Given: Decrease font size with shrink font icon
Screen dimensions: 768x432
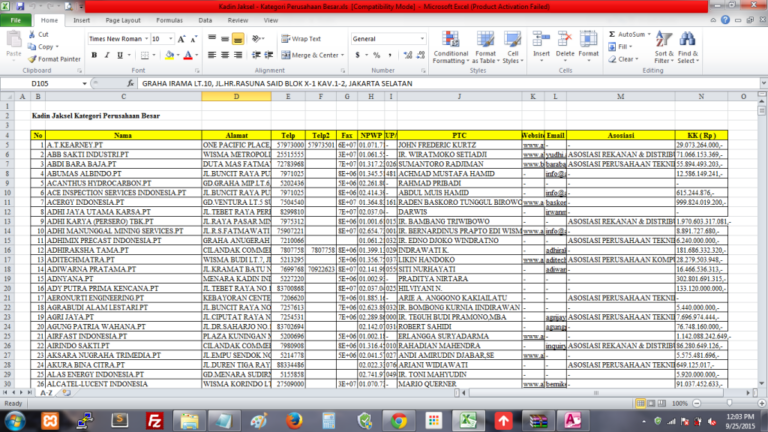Looking at the screenshot, I should [193, 39].
